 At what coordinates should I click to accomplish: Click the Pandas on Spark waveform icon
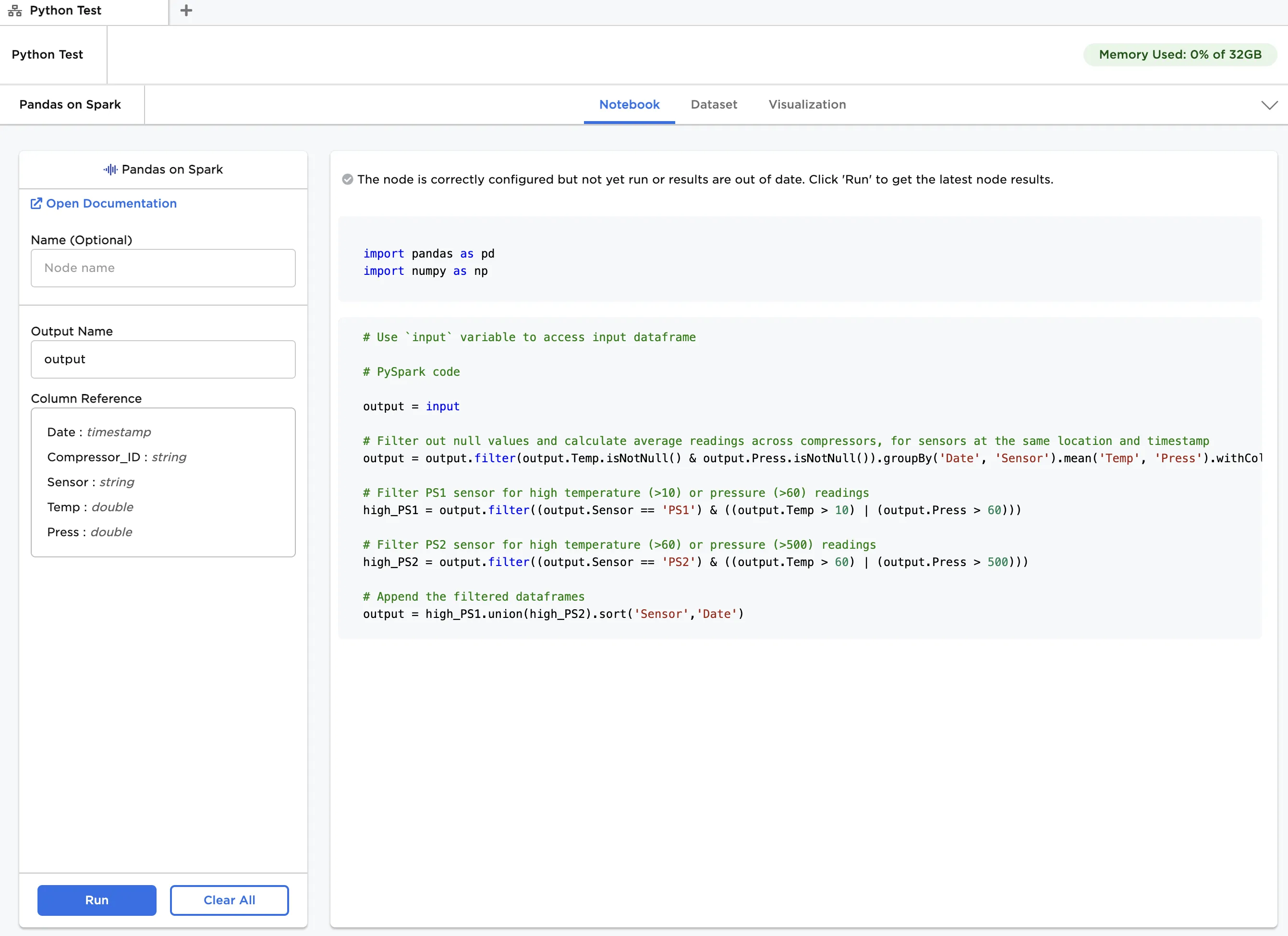[110, 169]
